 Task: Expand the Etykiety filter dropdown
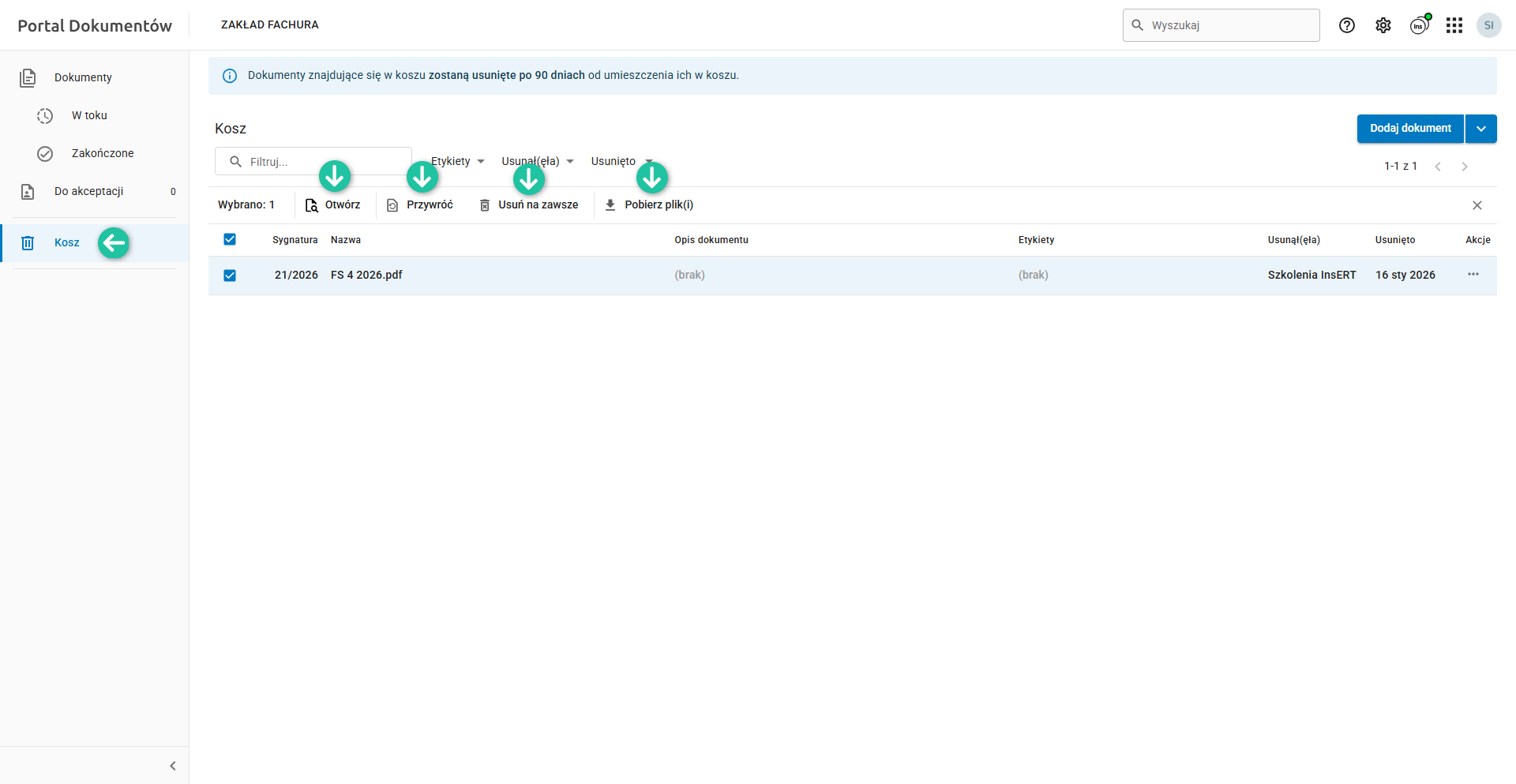(459, 162)
